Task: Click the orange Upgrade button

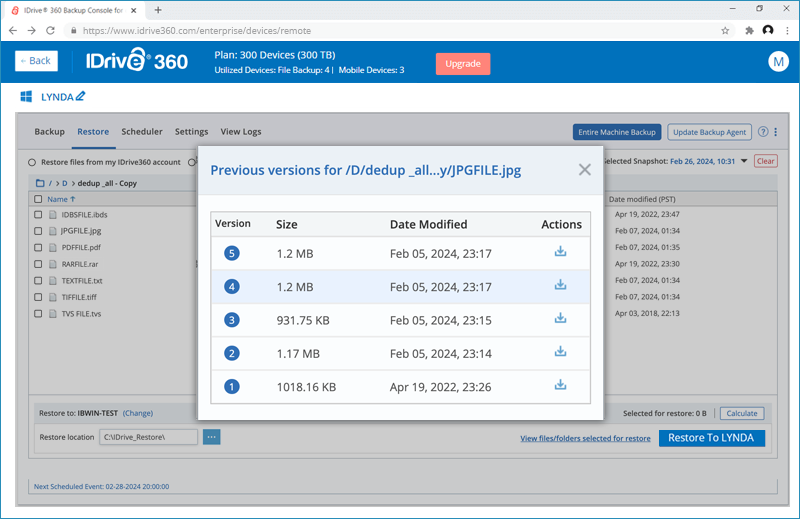Action: coord(462,63)
